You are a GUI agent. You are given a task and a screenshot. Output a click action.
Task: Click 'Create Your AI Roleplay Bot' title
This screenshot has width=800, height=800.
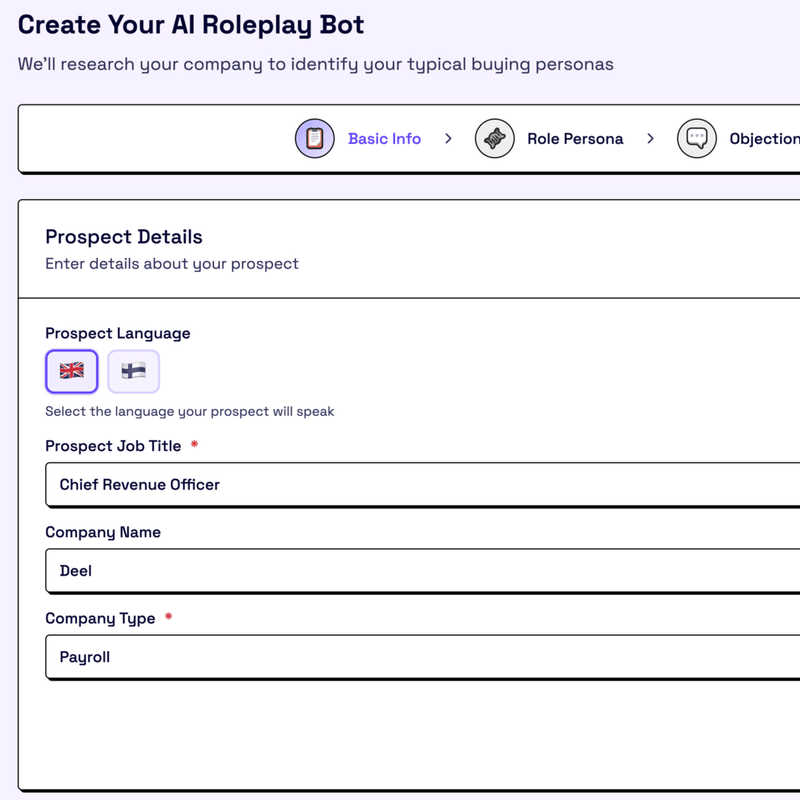(191, 25)
